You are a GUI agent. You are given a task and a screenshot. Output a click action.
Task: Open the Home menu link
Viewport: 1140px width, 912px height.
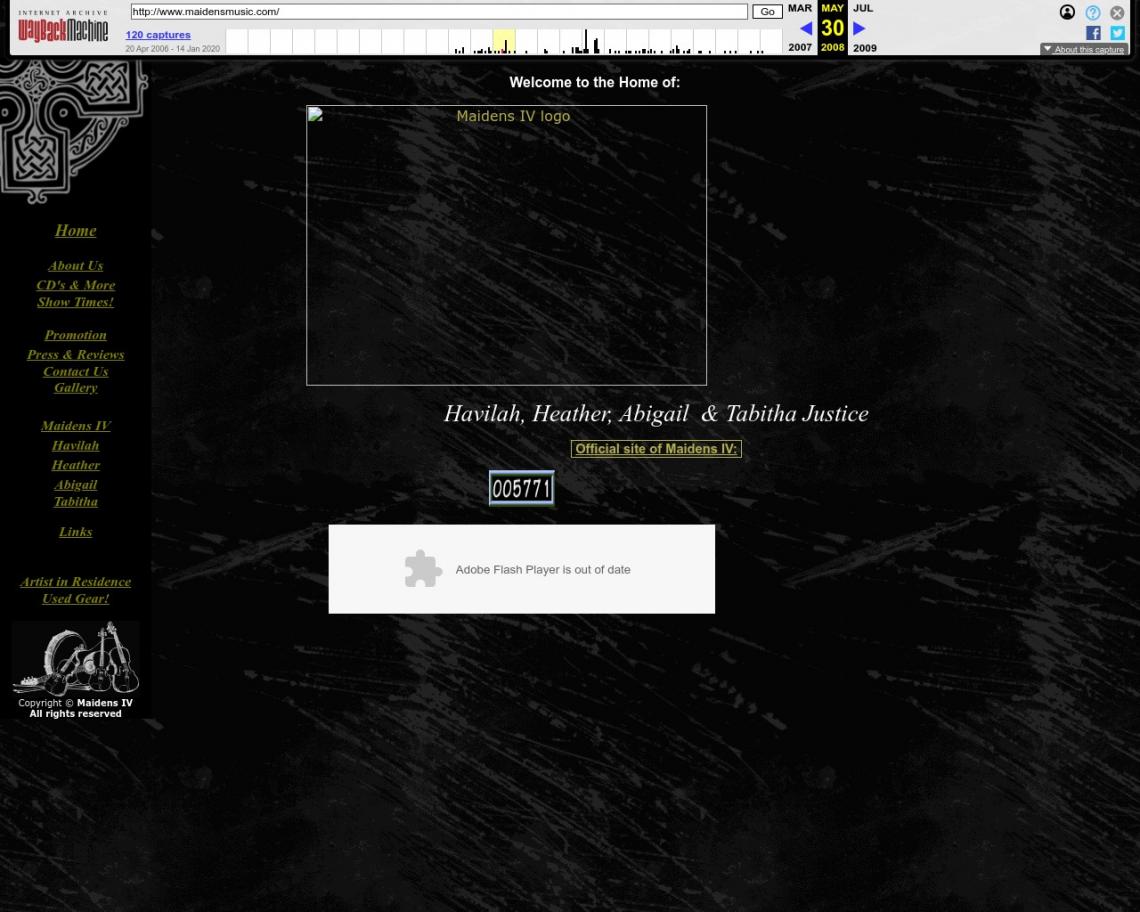tap(76, 231)
